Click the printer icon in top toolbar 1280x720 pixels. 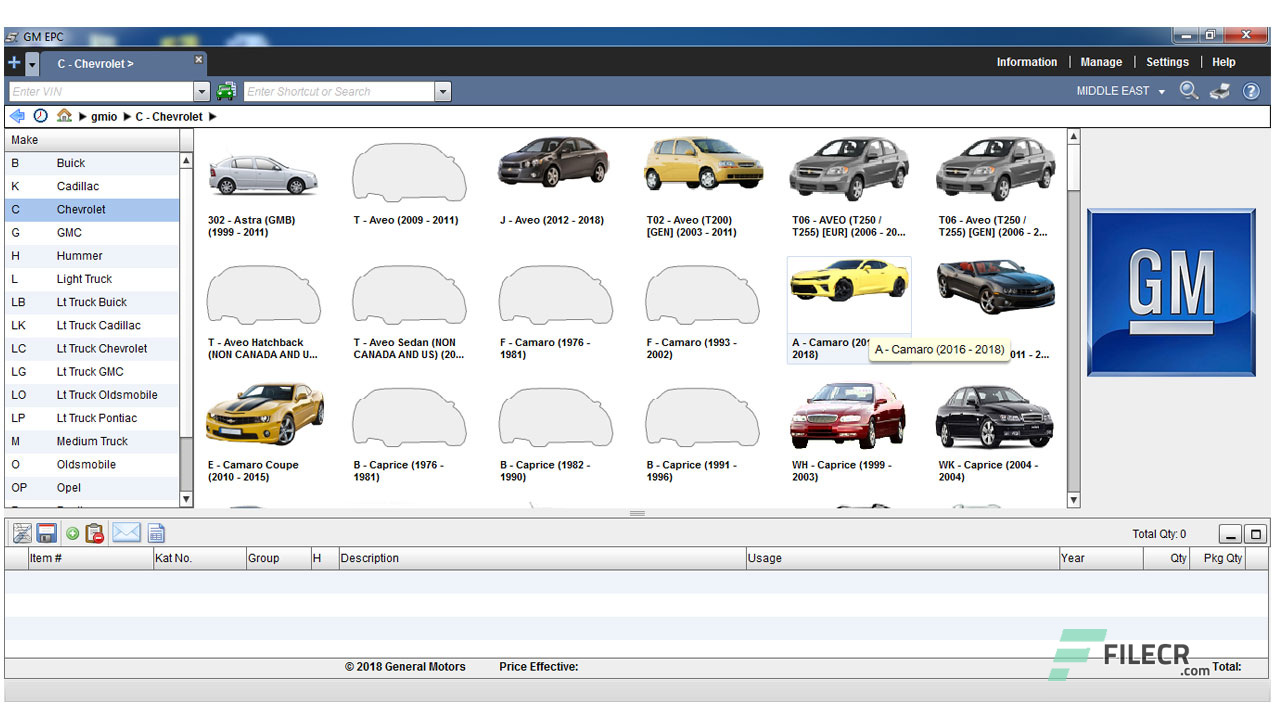pos(1219,91)
